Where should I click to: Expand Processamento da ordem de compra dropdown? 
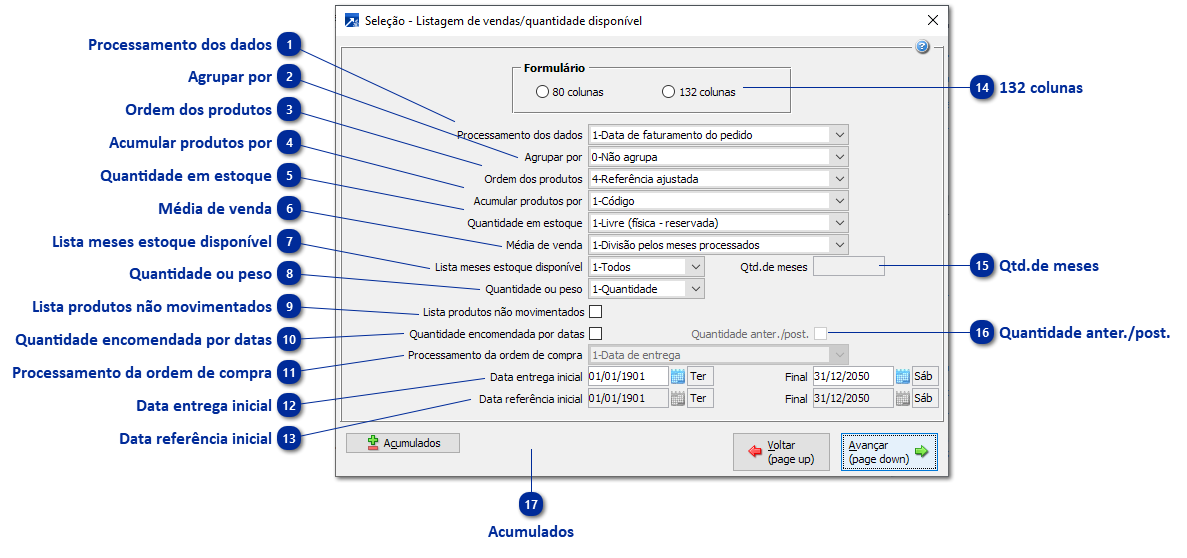point(839,355)
